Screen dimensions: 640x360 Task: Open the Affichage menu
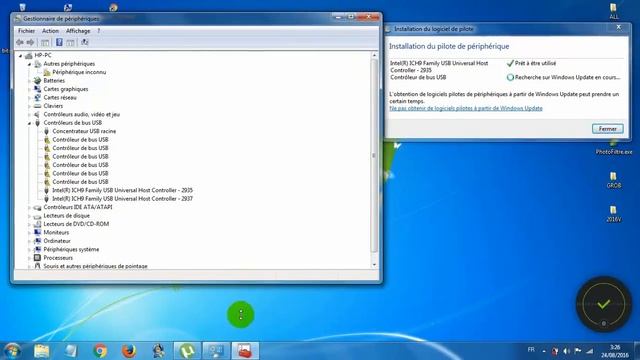78,31
